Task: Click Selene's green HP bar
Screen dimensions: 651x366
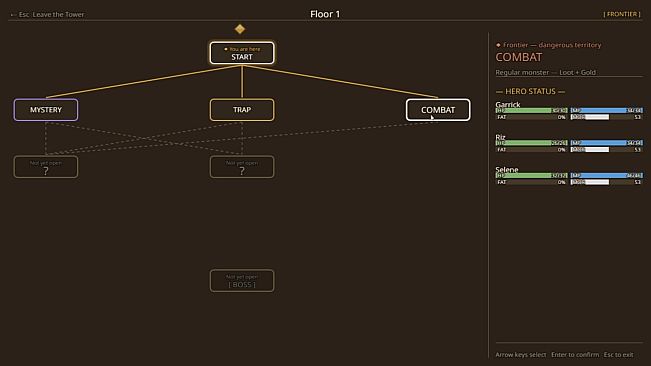Action: tap(531, 176)
